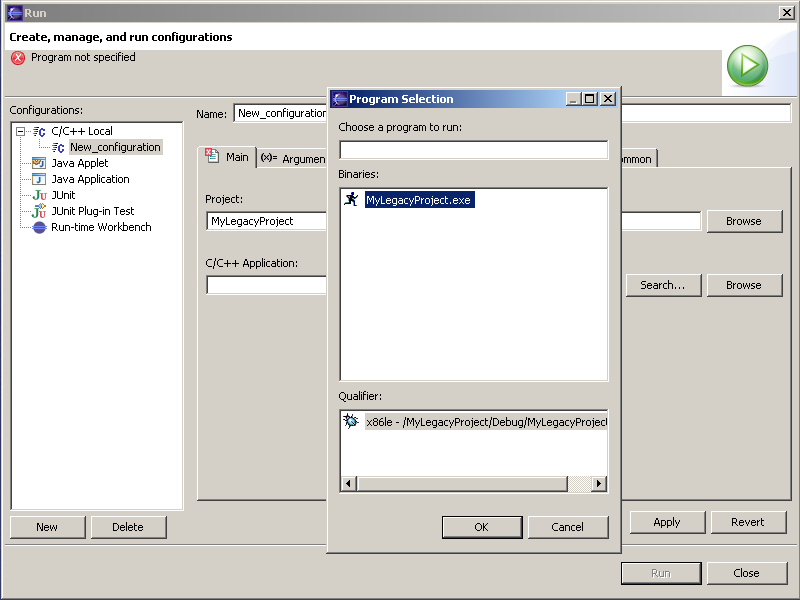Click Browse next to the Project field

click(x=743, y=221)
